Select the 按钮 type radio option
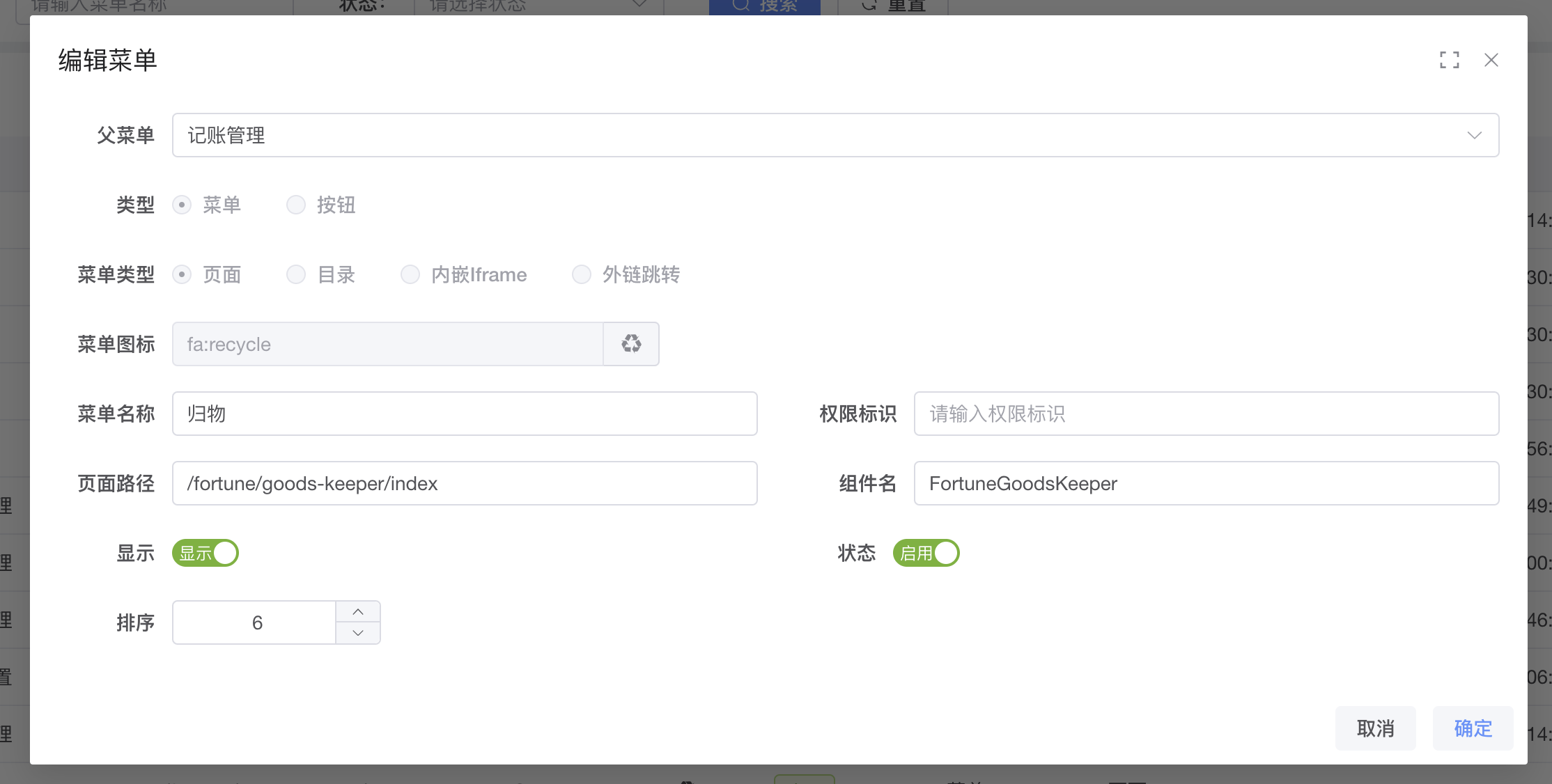Image resolution: width=1552 pixels, height=784 pixels. click(x=296, y=205)
